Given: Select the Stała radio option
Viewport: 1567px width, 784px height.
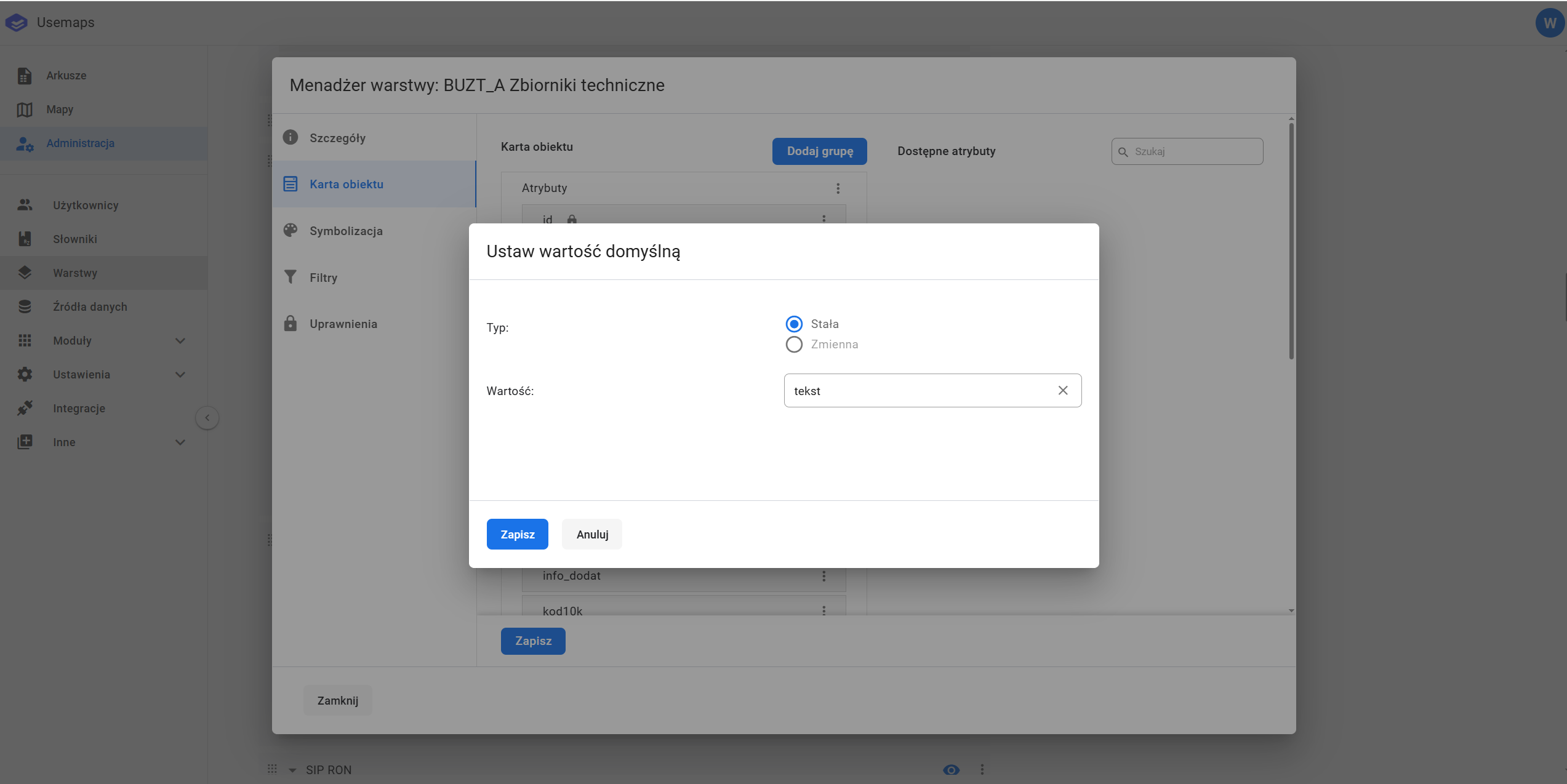Looking at the screenshot, I should coord(794,324).
